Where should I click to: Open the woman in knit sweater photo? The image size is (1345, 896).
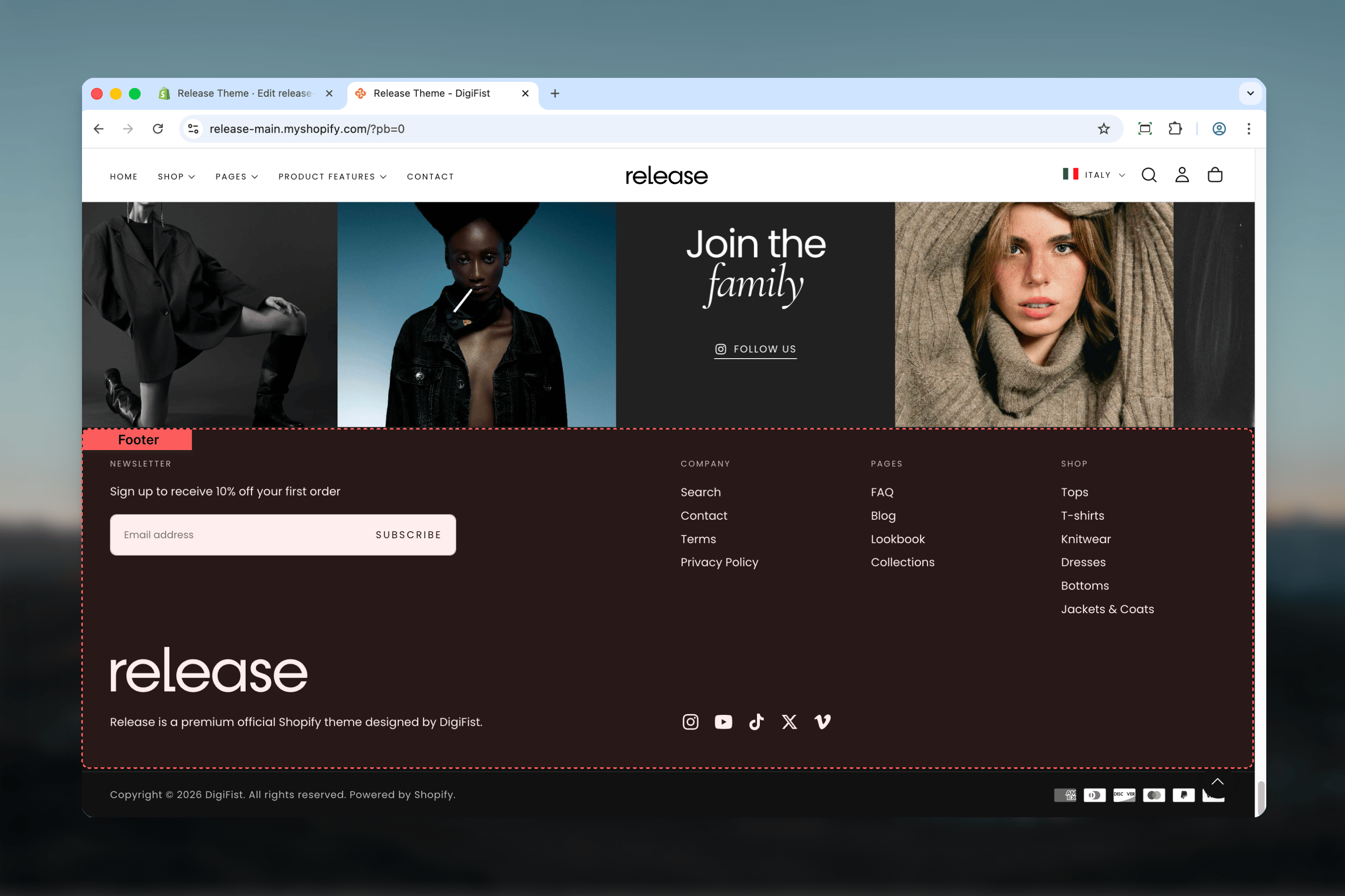1034,314
